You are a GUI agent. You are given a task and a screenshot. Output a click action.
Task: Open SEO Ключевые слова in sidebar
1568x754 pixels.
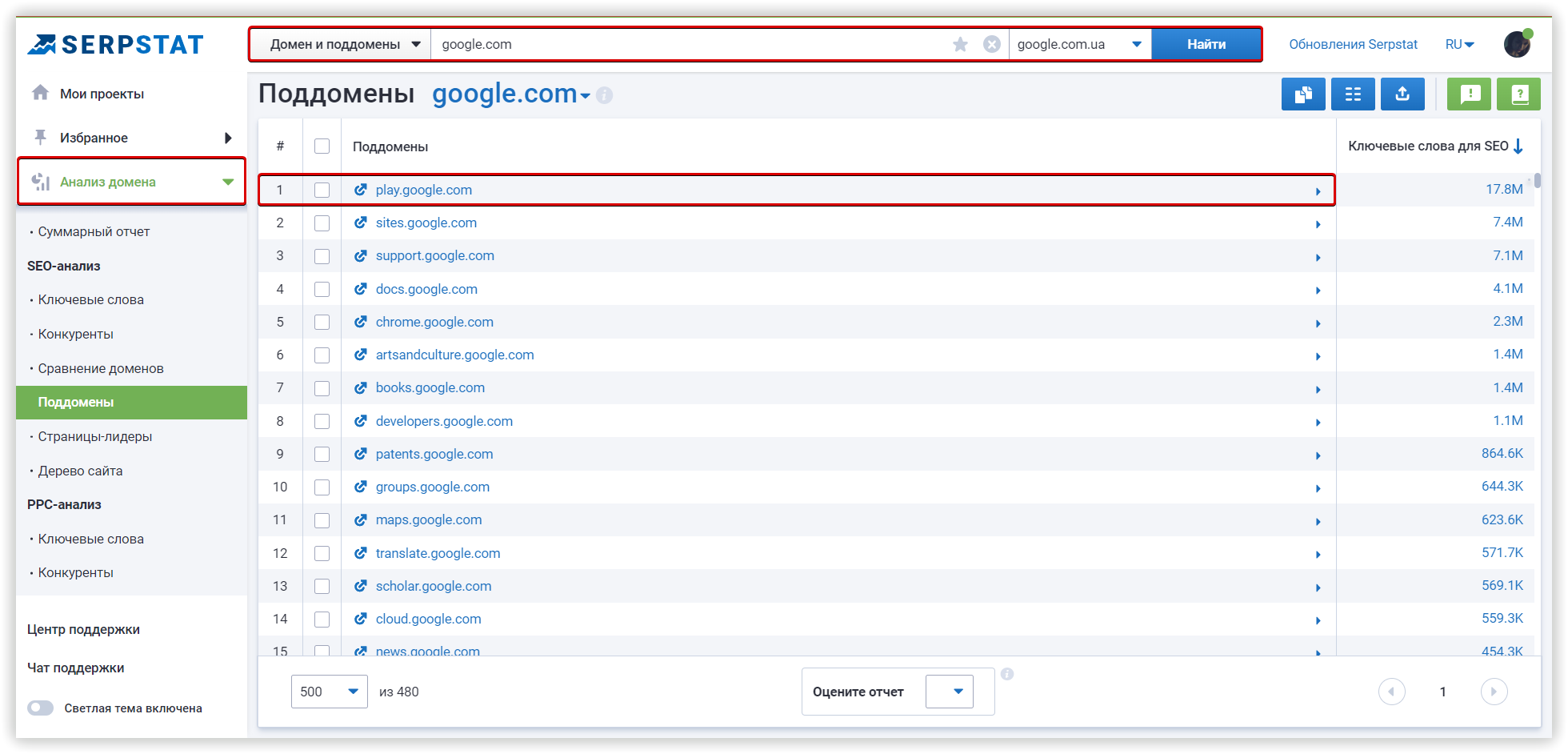tap(91, 299)
